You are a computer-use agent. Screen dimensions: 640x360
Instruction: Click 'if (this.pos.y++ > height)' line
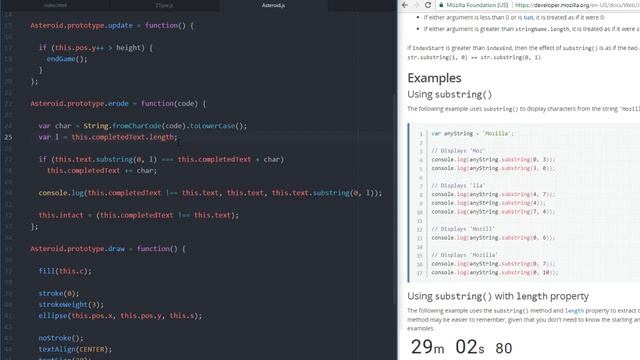click(x=96, y=48)
